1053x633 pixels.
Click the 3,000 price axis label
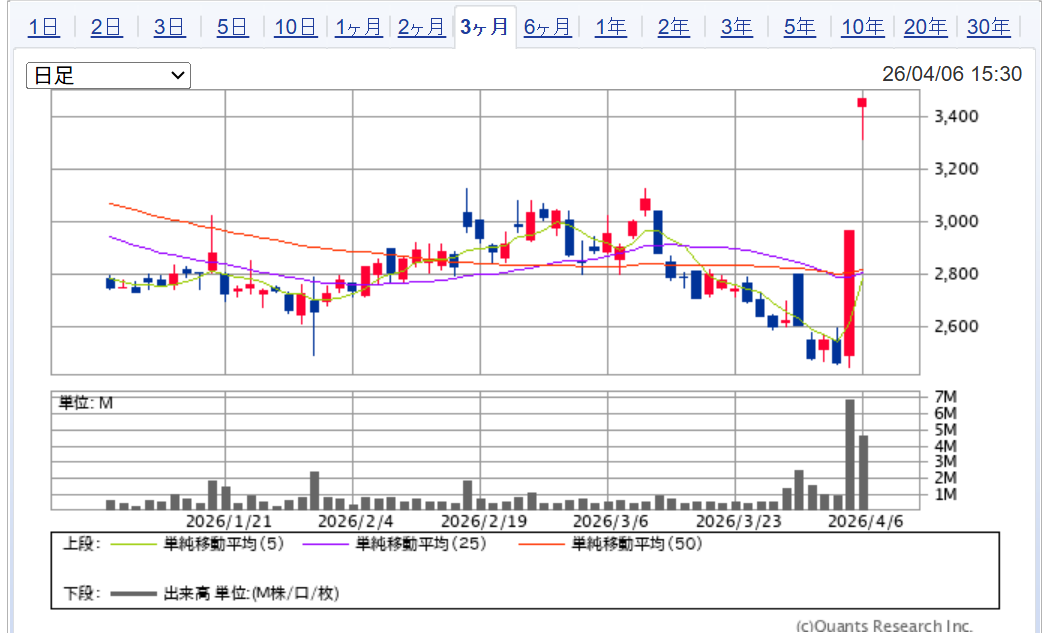pos(956,222)
